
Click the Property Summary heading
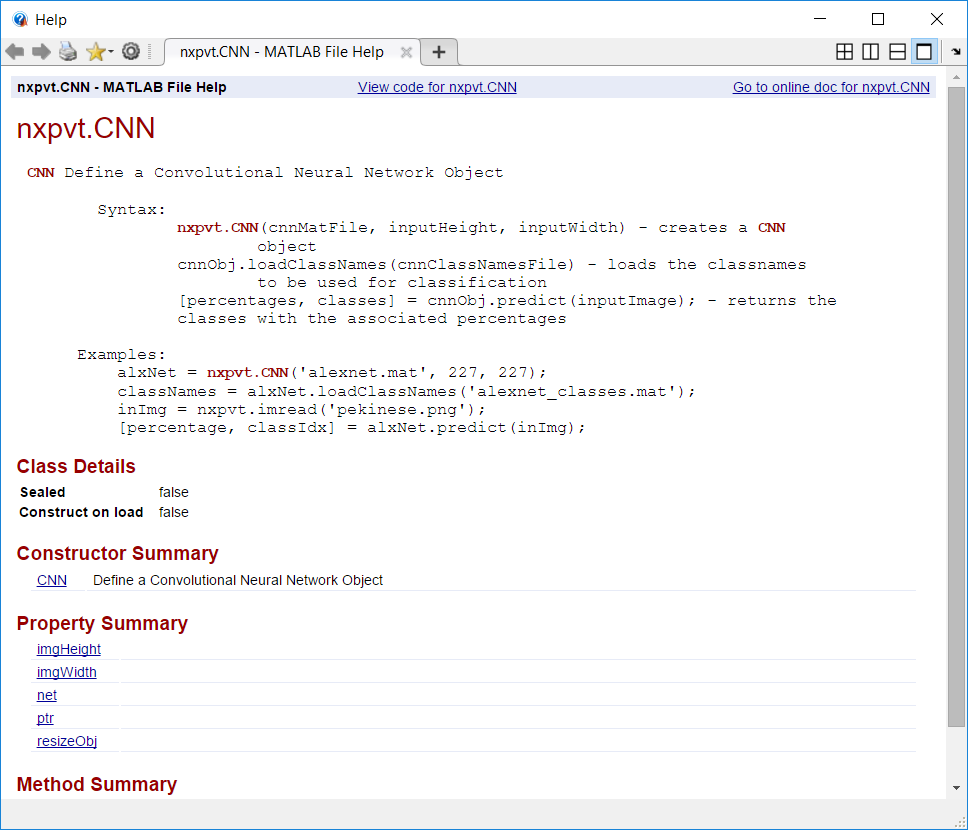tap(102, 624)
